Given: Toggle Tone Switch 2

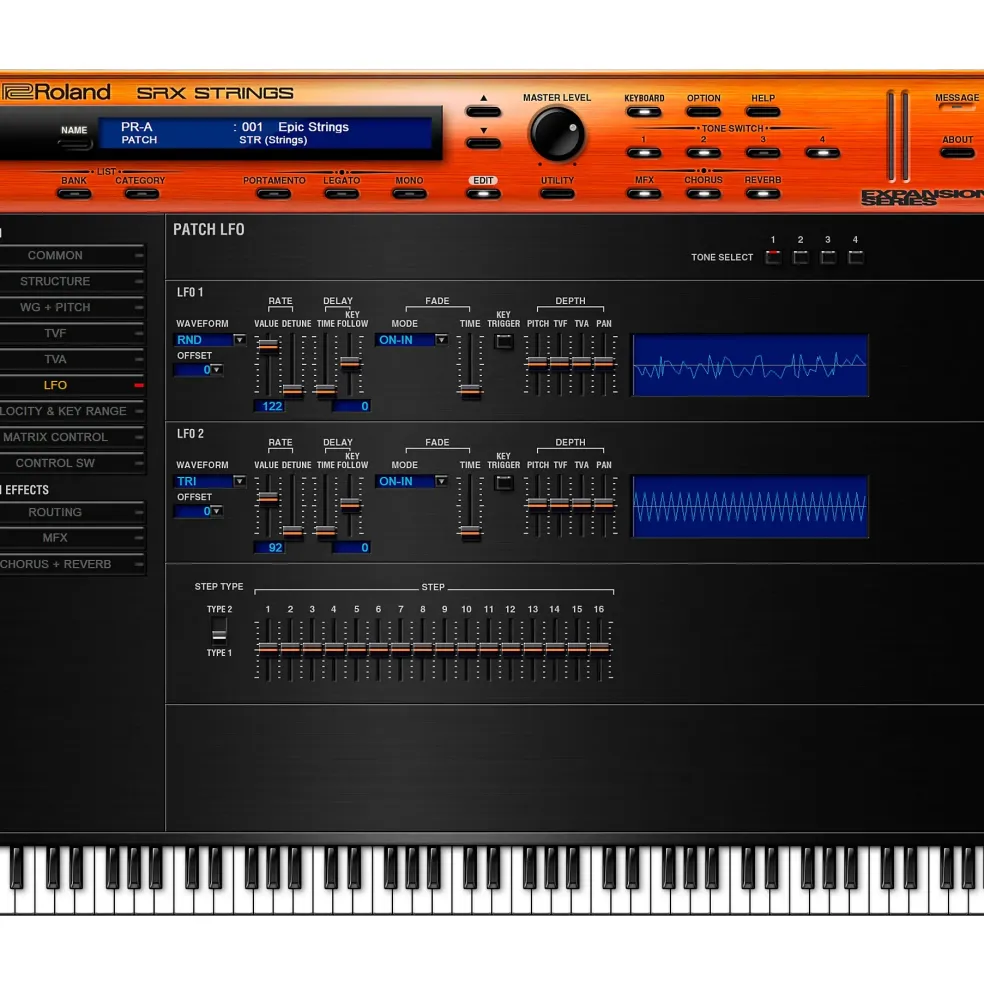Looking at the screenshot, I should click(703, 153).
